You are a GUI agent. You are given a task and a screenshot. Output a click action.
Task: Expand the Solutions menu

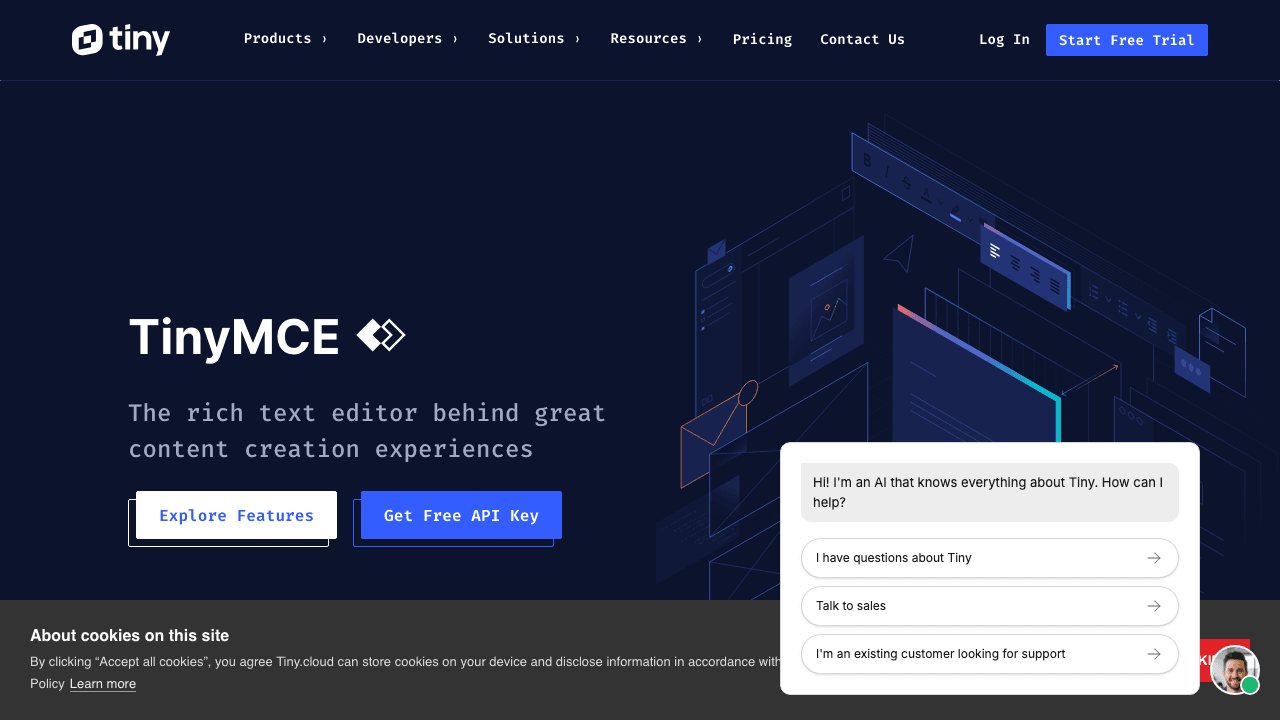pyautogui.click(x=534, y=39)
